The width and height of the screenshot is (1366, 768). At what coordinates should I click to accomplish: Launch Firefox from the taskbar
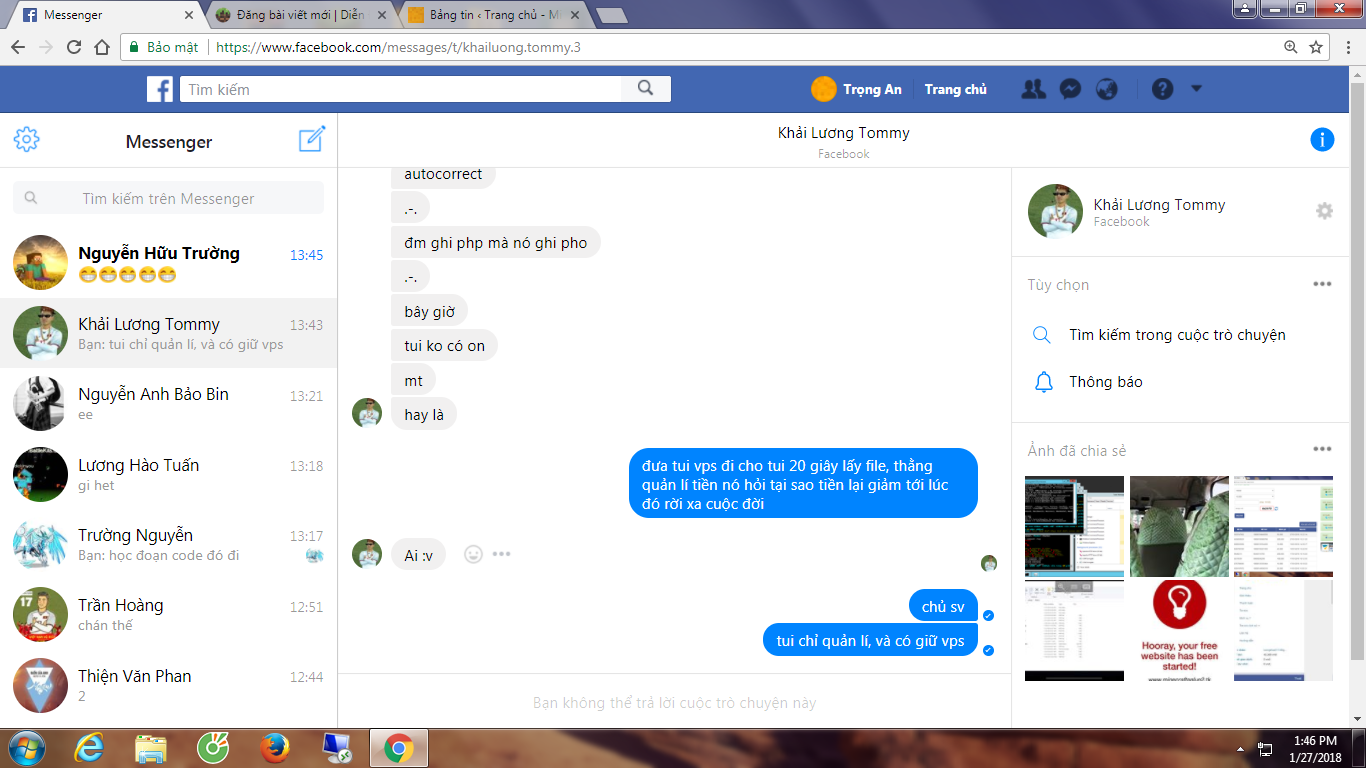274,748
